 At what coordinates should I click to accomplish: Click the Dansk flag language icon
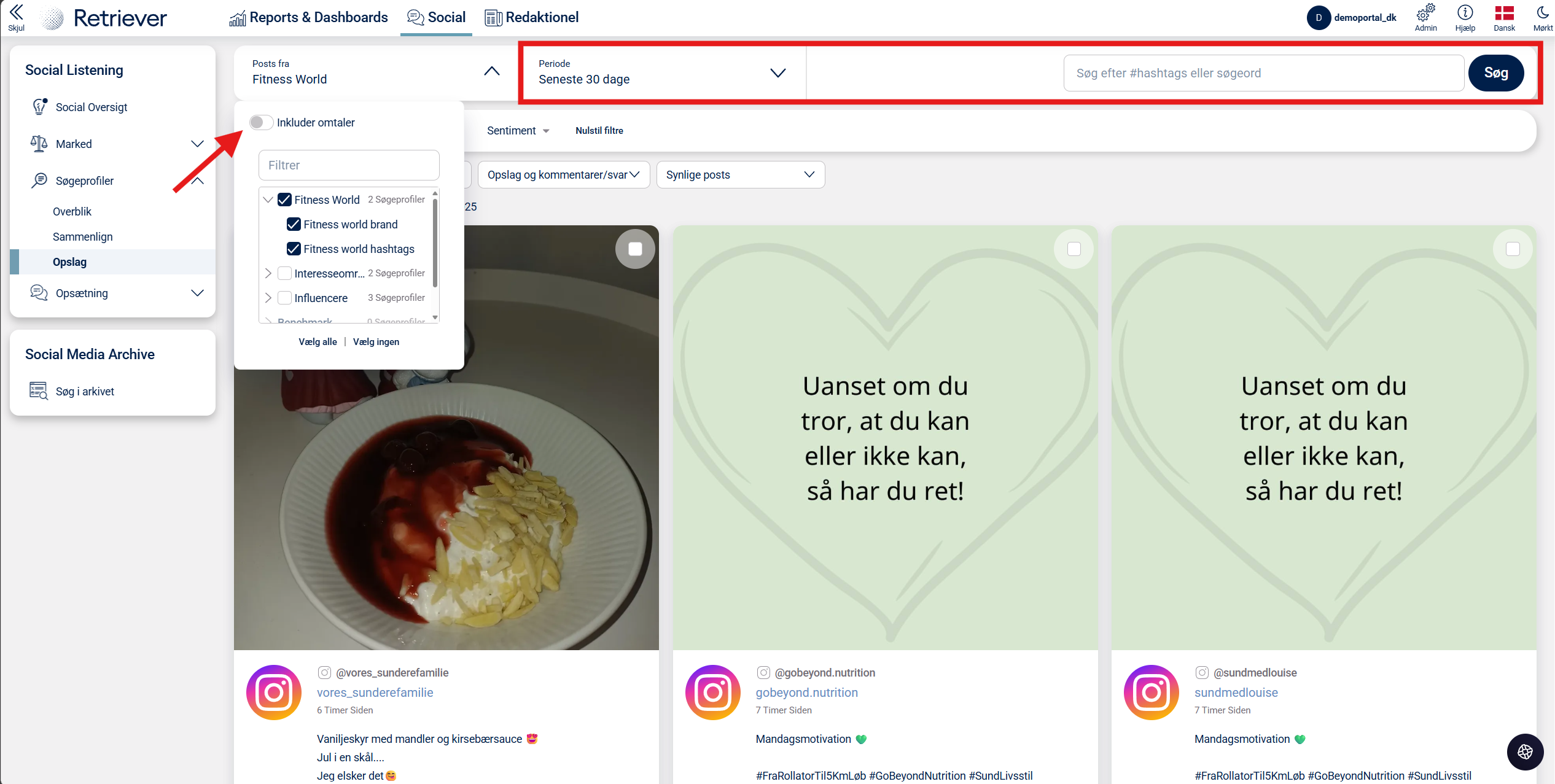(x=1504, y=13)
